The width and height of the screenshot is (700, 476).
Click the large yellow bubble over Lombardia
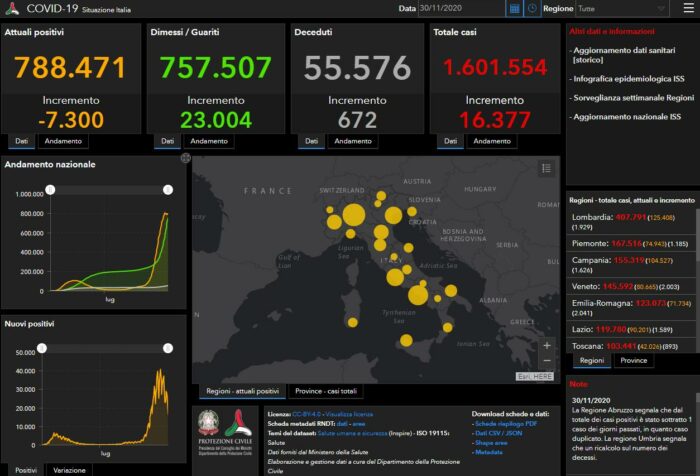point(354,215)
